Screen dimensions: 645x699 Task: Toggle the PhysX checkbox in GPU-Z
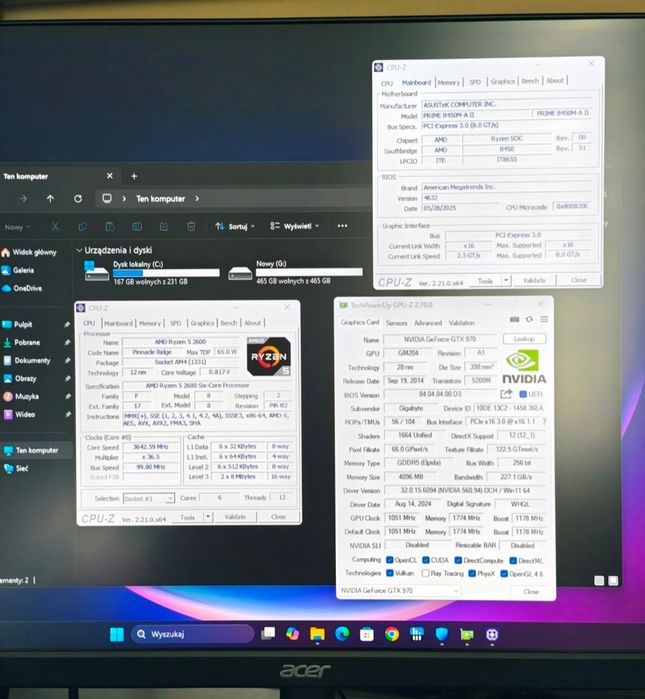(x=472, y=573)
